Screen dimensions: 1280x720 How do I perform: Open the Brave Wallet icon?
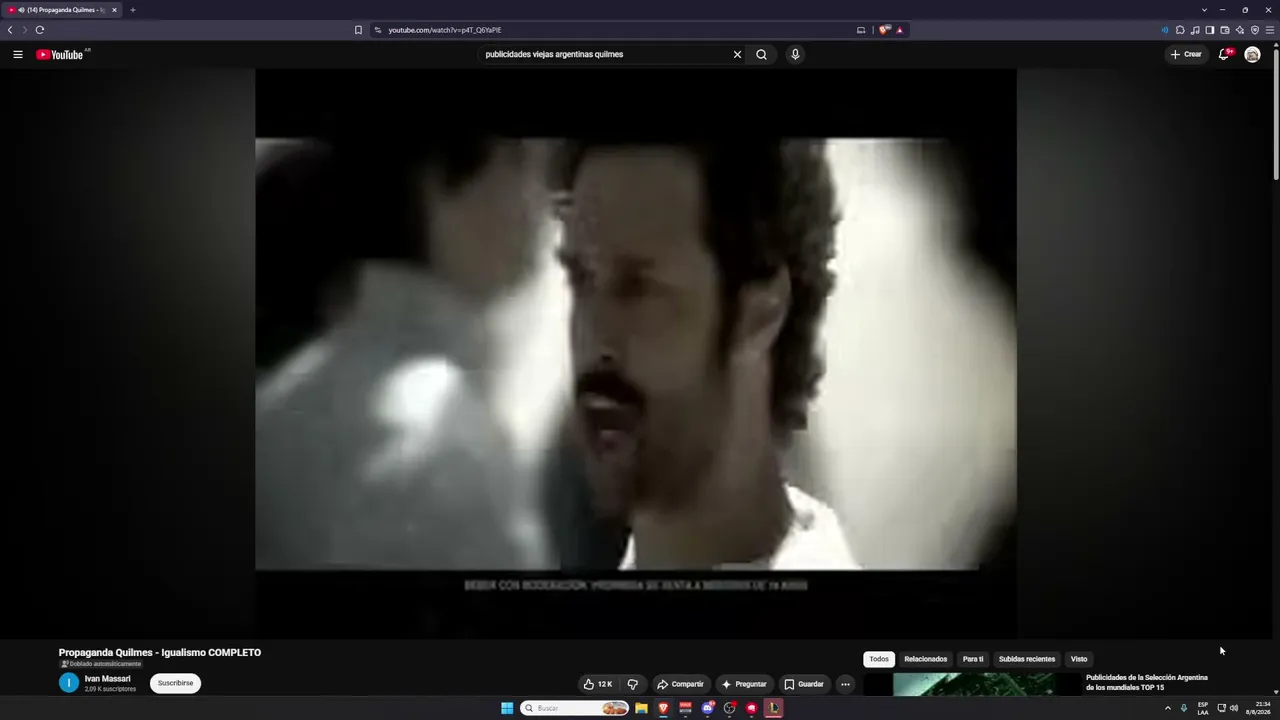click(x=1225, y=30)
